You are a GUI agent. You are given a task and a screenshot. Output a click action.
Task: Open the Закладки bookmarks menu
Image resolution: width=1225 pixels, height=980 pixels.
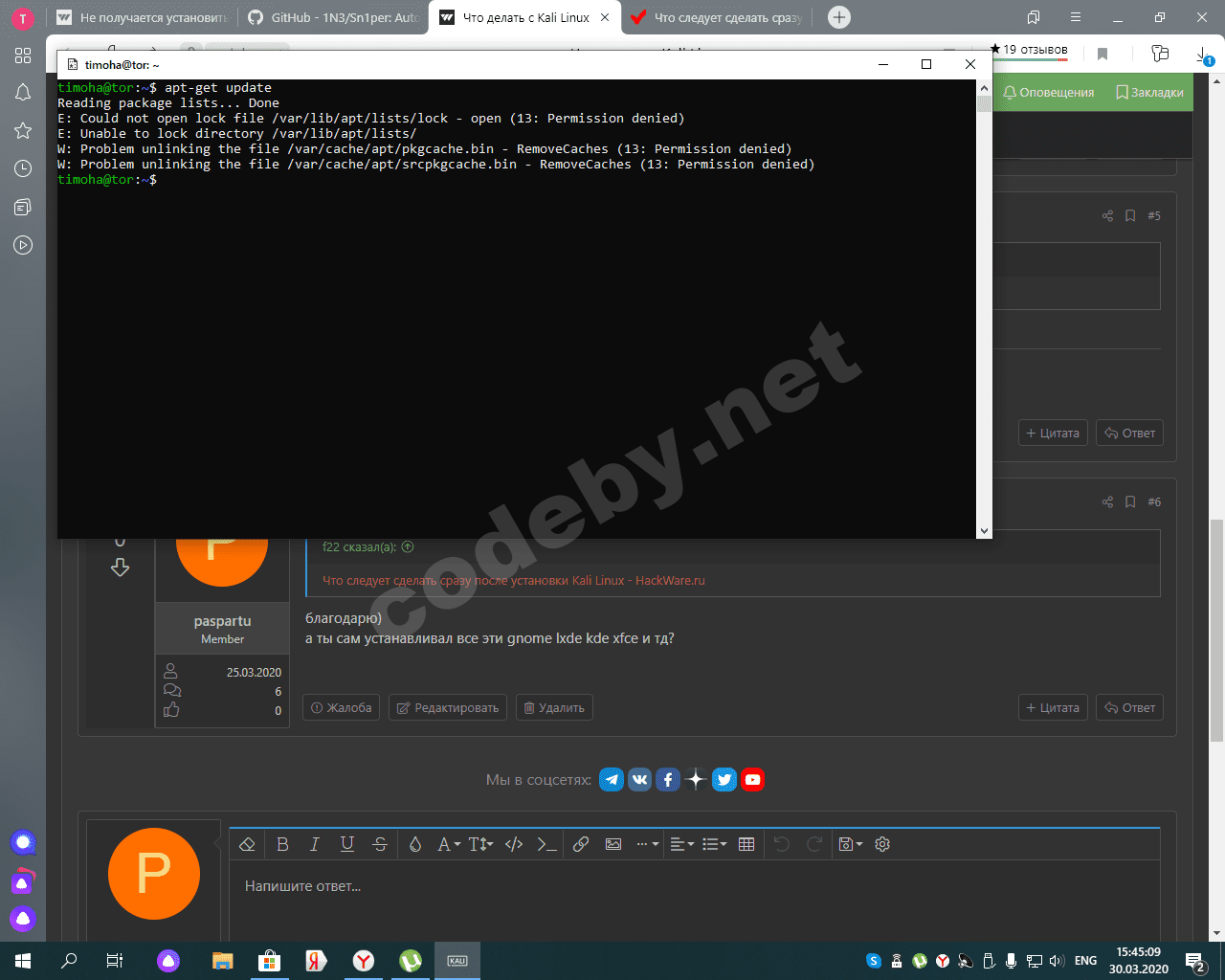point(1149,93)
